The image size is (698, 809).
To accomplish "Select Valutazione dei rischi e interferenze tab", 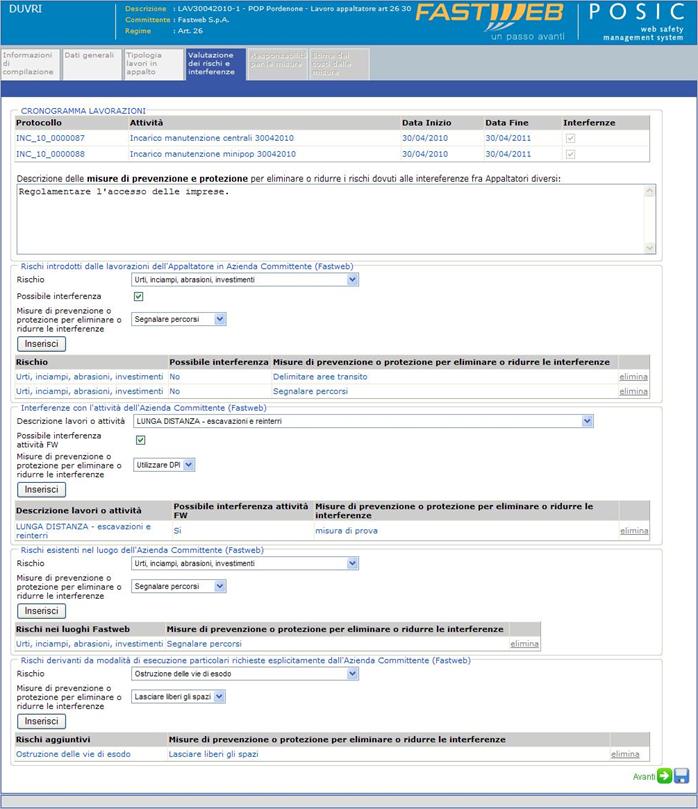I will tap(216, 64).
